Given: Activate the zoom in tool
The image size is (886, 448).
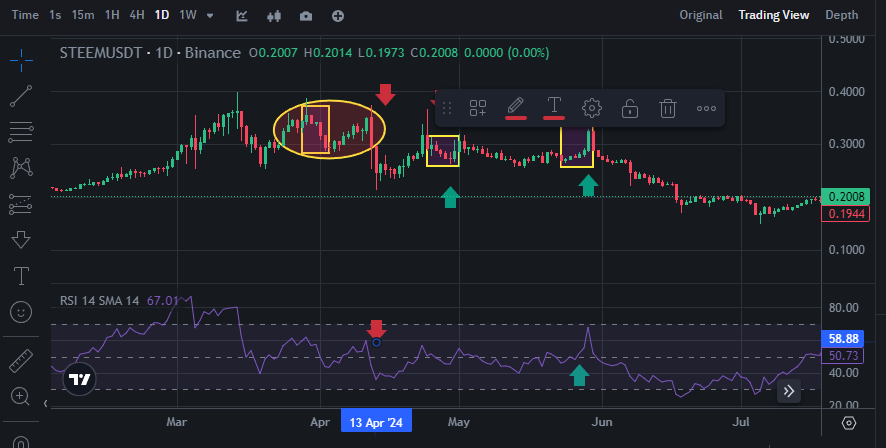Looking at the screenshot, I should (20, 397).
